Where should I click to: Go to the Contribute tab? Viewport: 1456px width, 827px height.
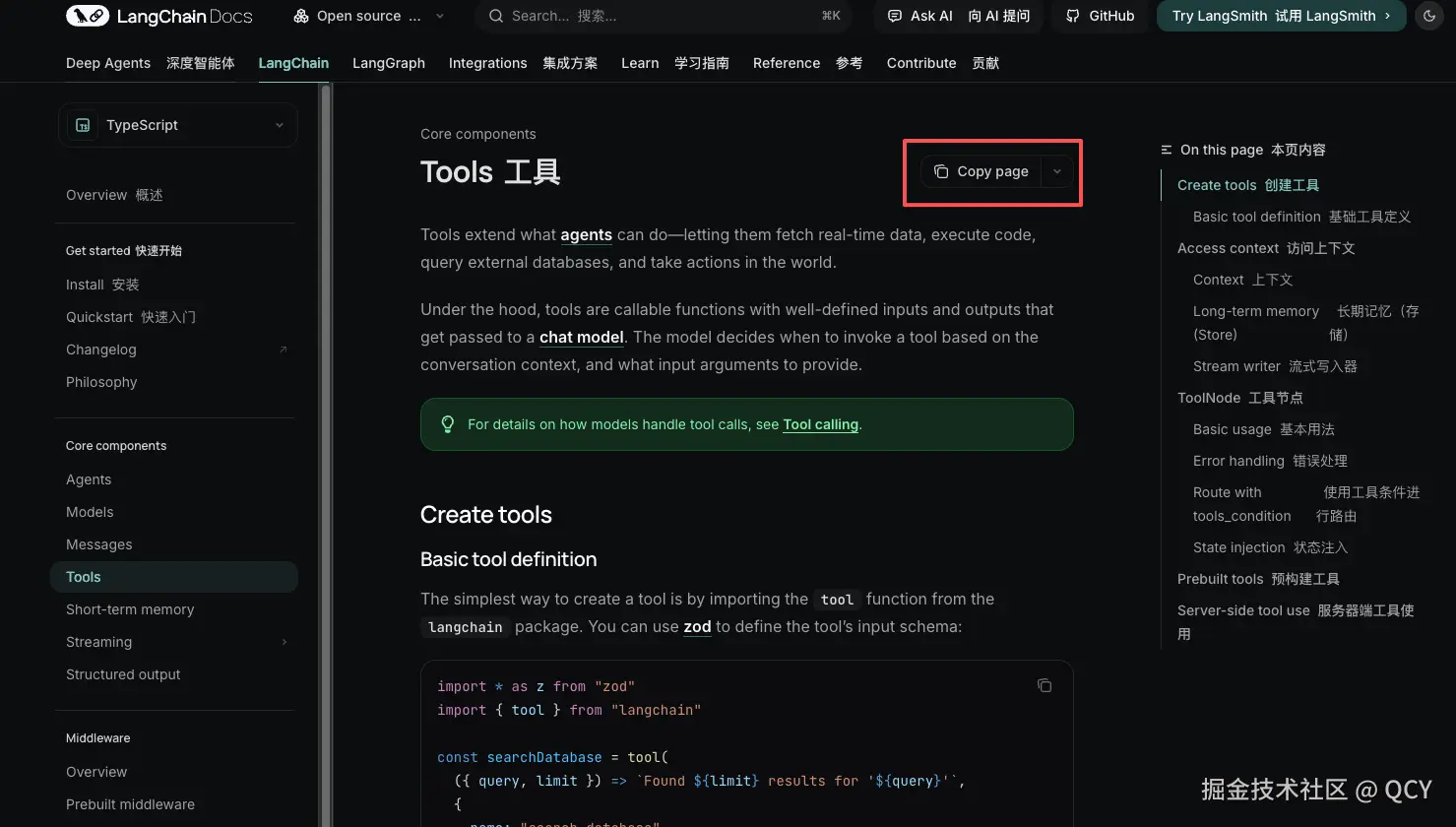coord(943,63)
